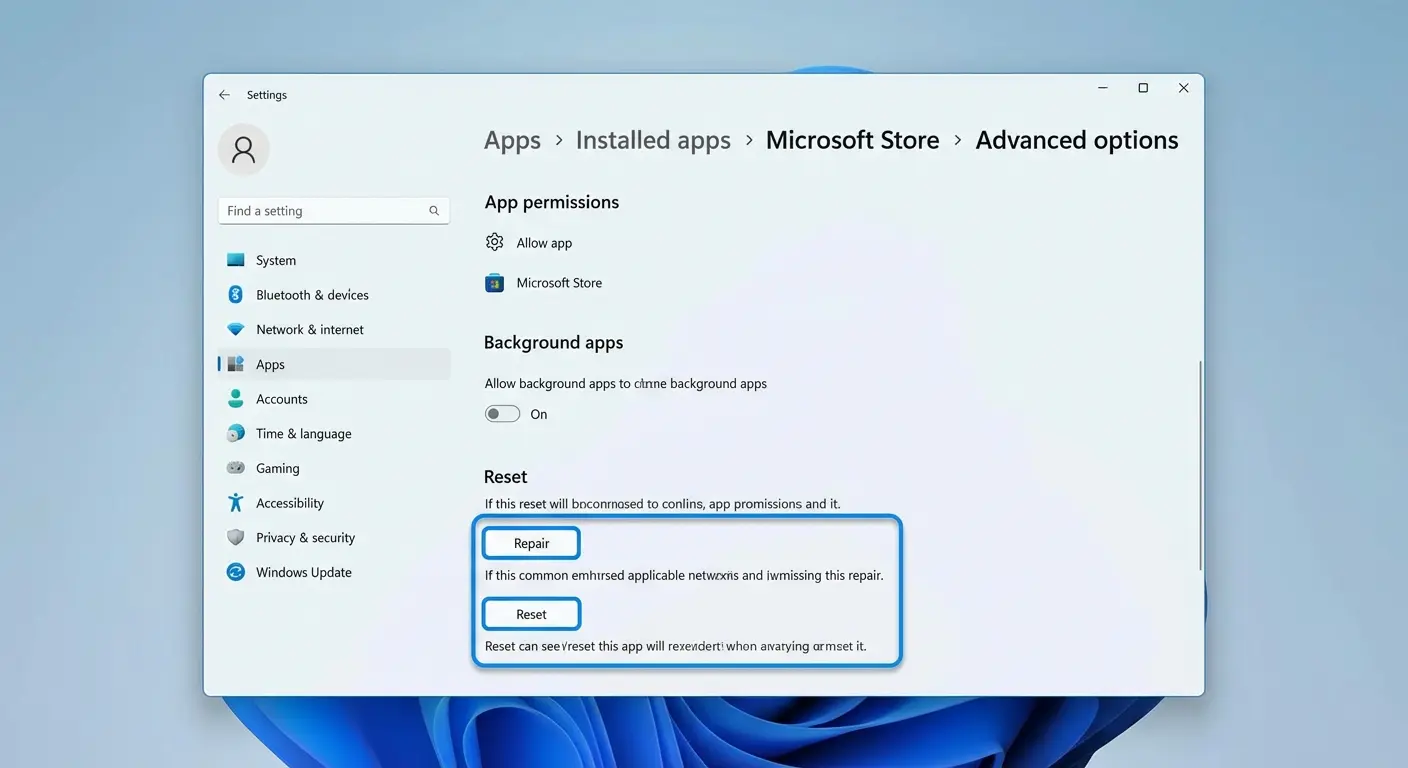1408x768 pixels.
Task: Click the vertical scrollbar on right
Action: 1200,466
